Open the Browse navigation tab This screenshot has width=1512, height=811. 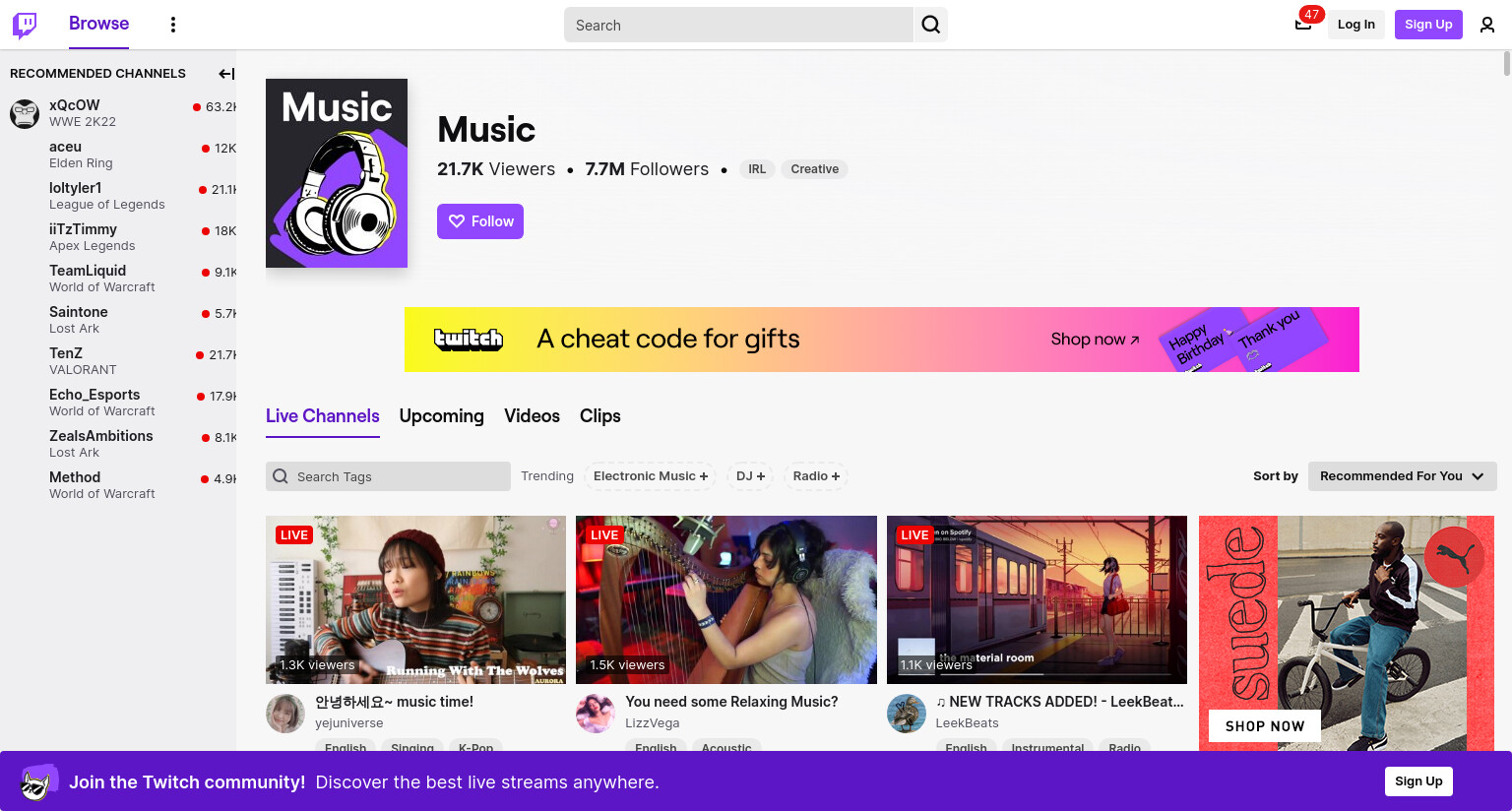pos(98,24)
